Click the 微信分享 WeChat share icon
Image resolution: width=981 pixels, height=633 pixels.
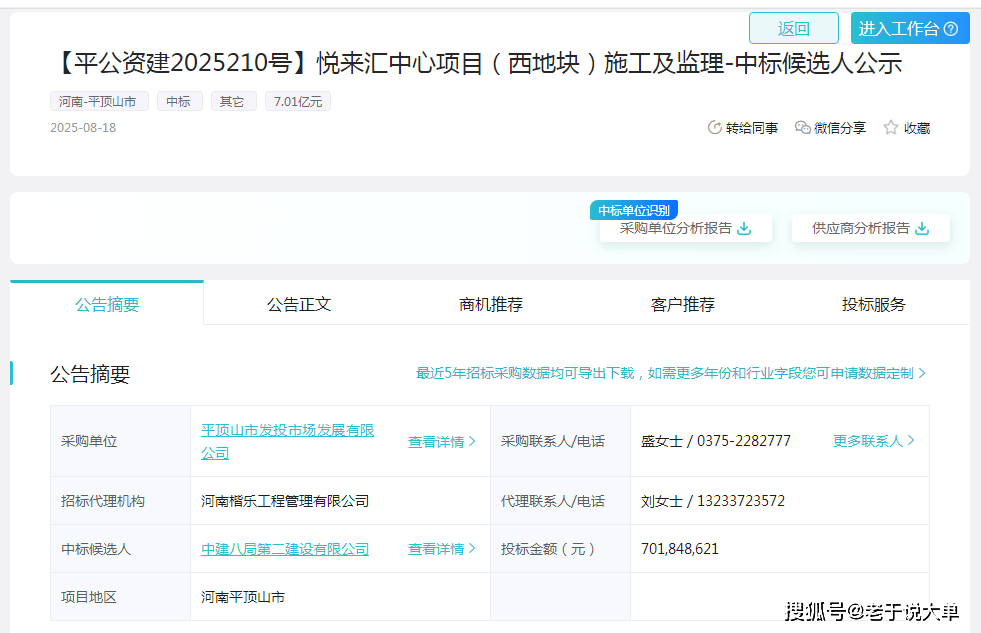pyautogui.click(x=802, y=128)
